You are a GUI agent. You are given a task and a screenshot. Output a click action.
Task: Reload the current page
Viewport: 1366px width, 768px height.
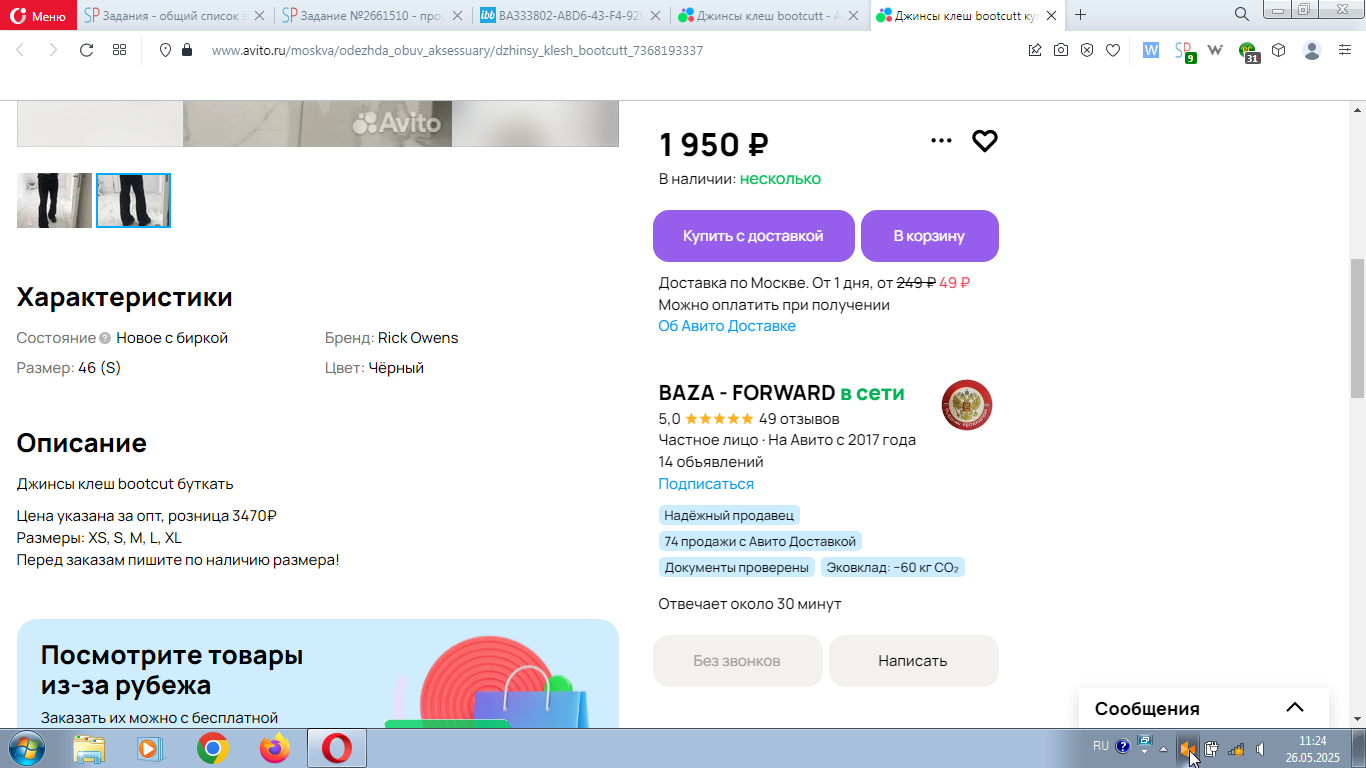point(86,50)
